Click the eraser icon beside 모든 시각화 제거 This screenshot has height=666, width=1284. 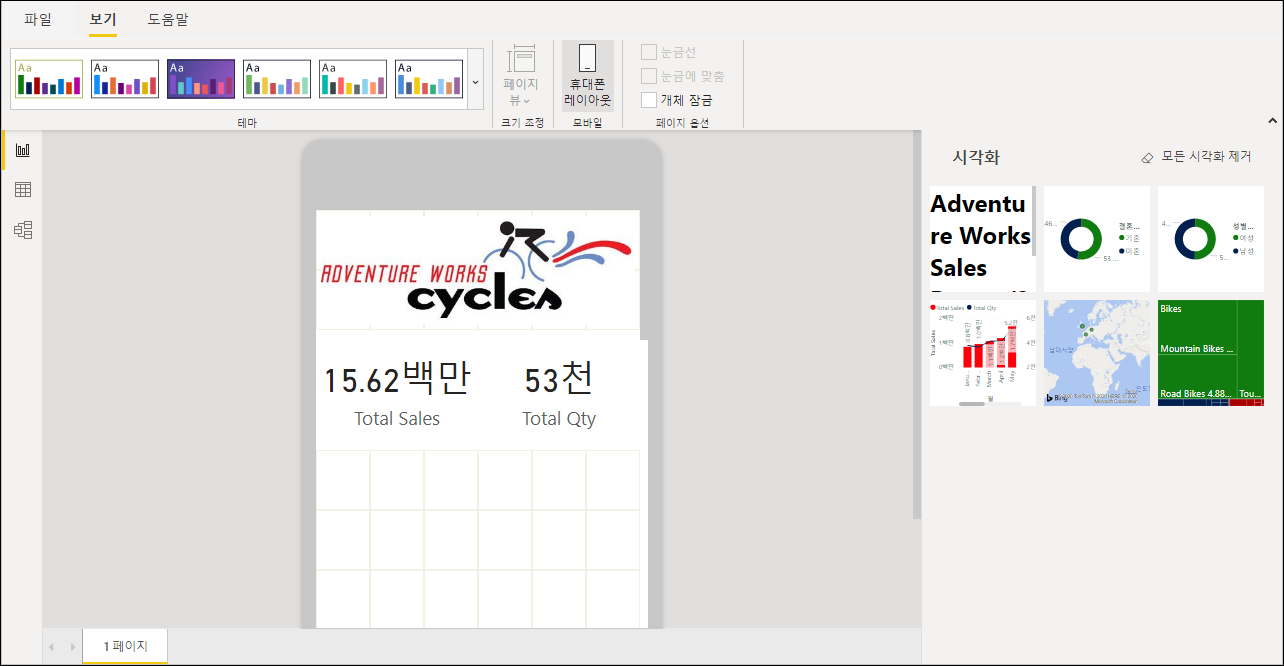[x=1148, y=158]
